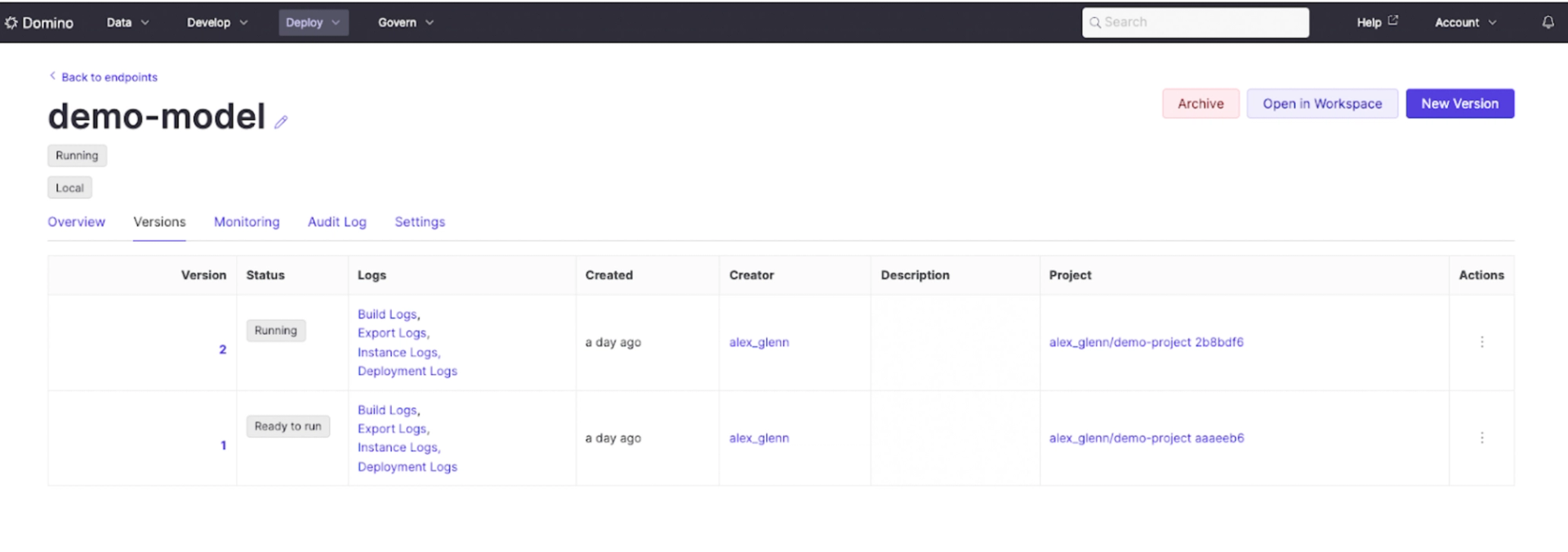Screen dimensions: 1568x552
Task: Open version 1 link
Action: 223,445
